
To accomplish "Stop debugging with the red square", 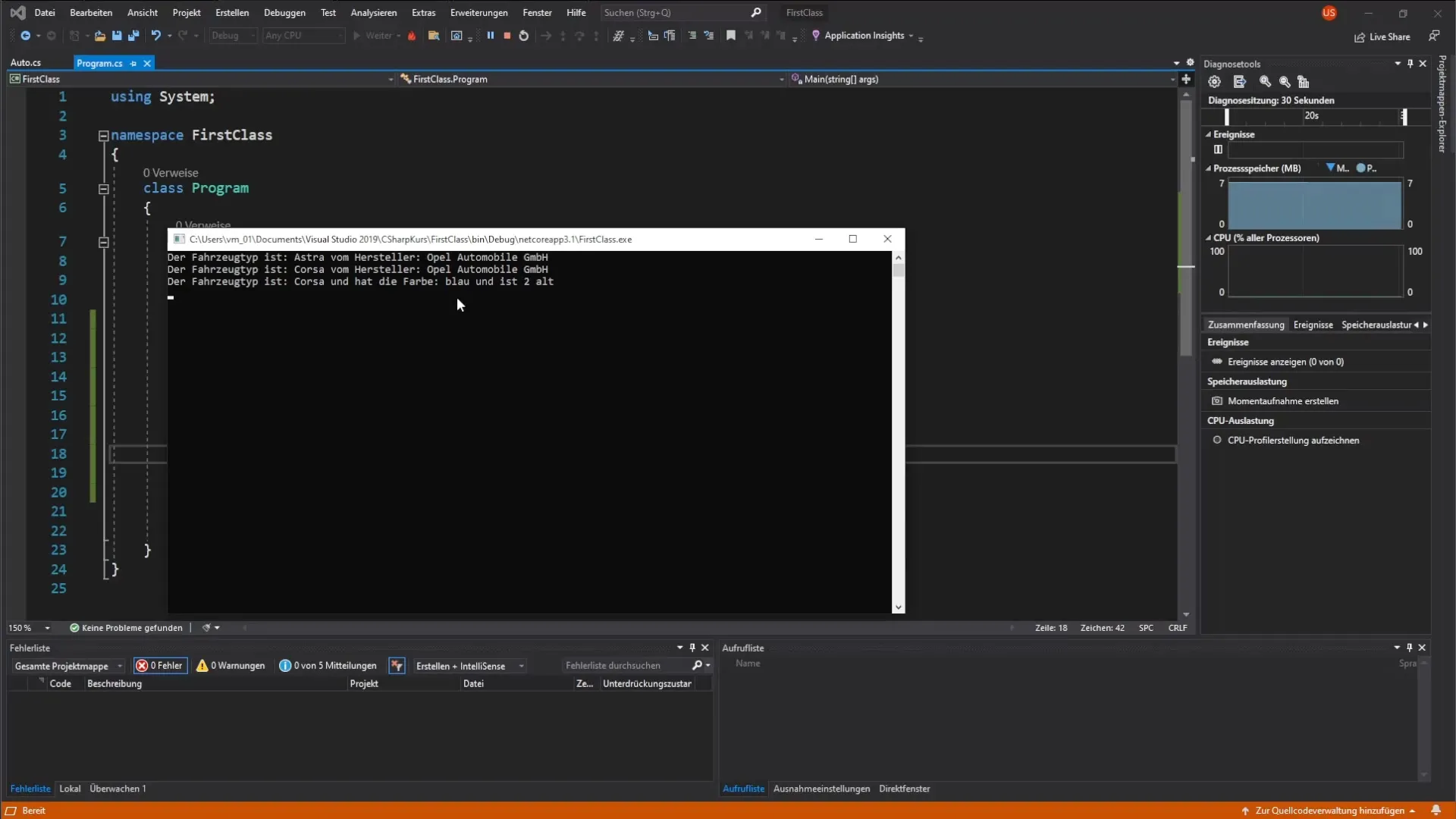I will coord(507,36).
